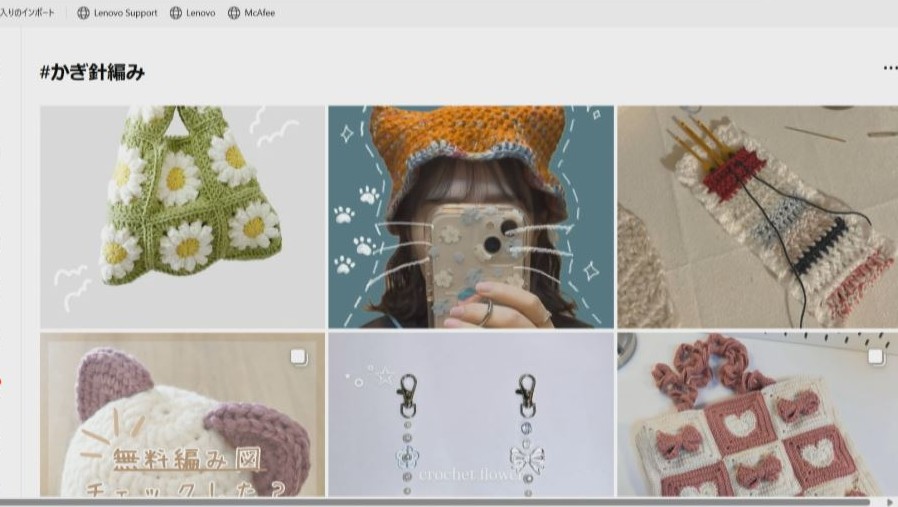Open the 無料編み図 cat hat post
The height and width of the screenshot is (507, 898).
[x=183, y=414]
